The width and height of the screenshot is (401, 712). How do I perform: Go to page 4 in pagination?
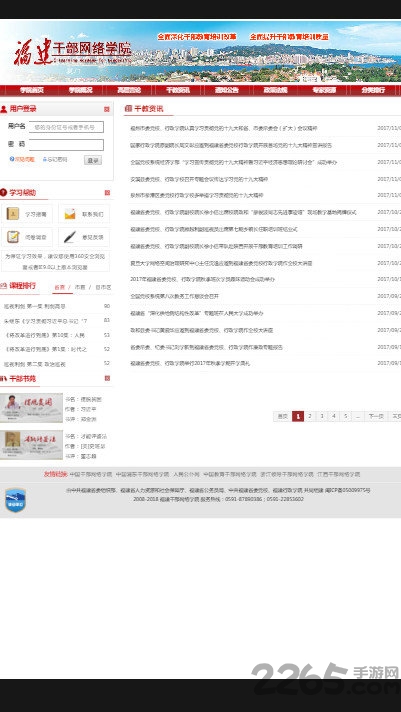(333, 416)
